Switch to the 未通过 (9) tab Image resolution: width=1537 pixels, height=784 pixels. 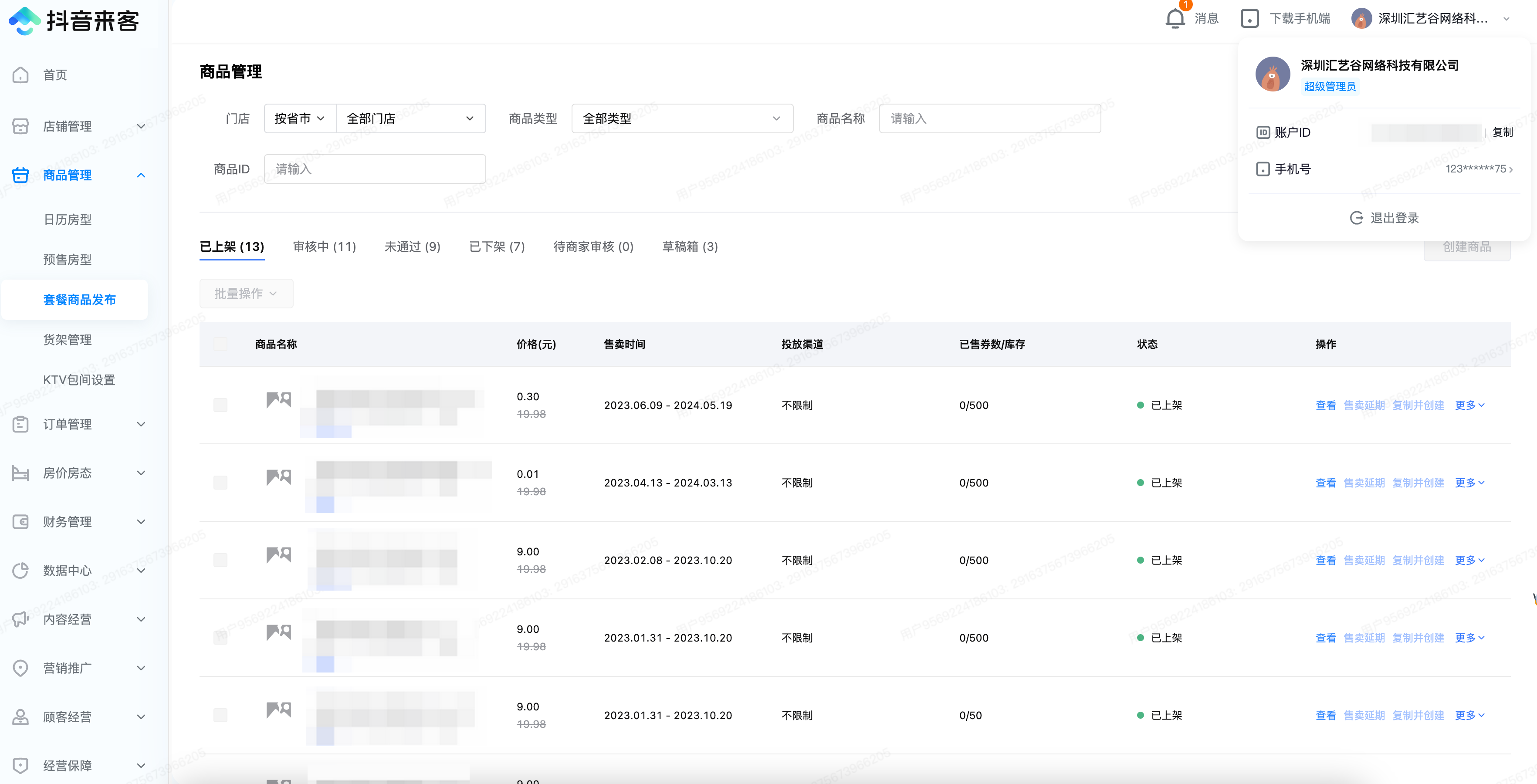point(412,247)
